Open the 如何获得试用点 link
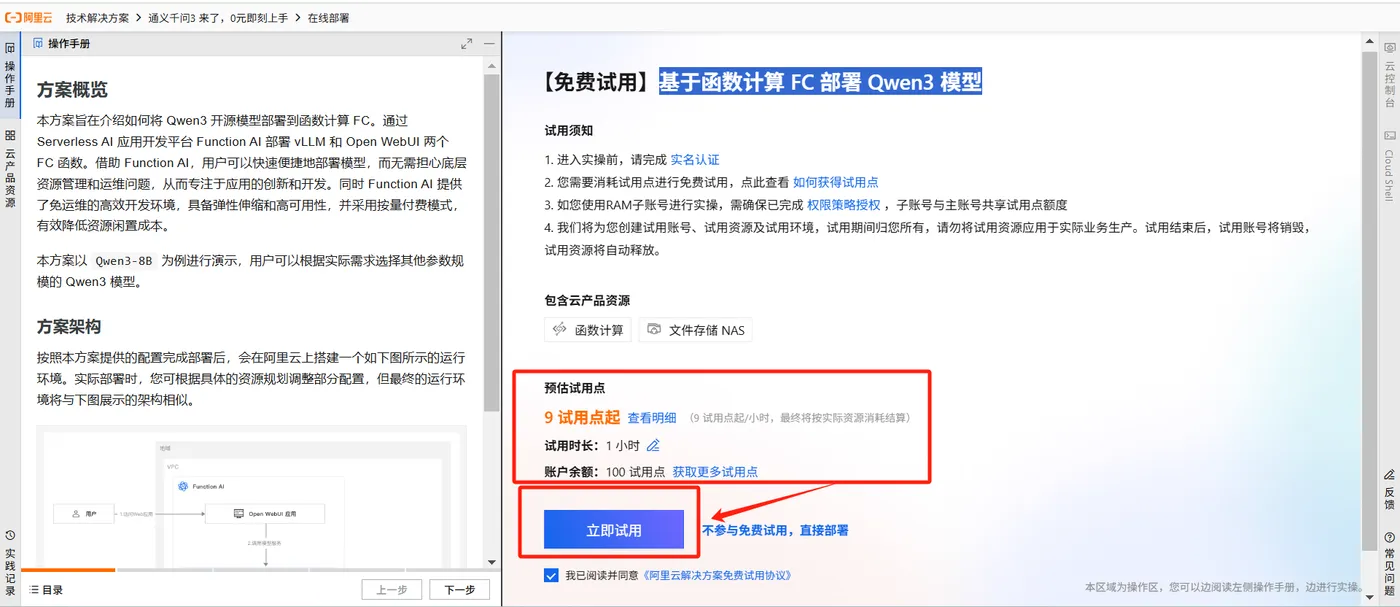The width and height of the screenshot is (1400, 607). [836, 182]
